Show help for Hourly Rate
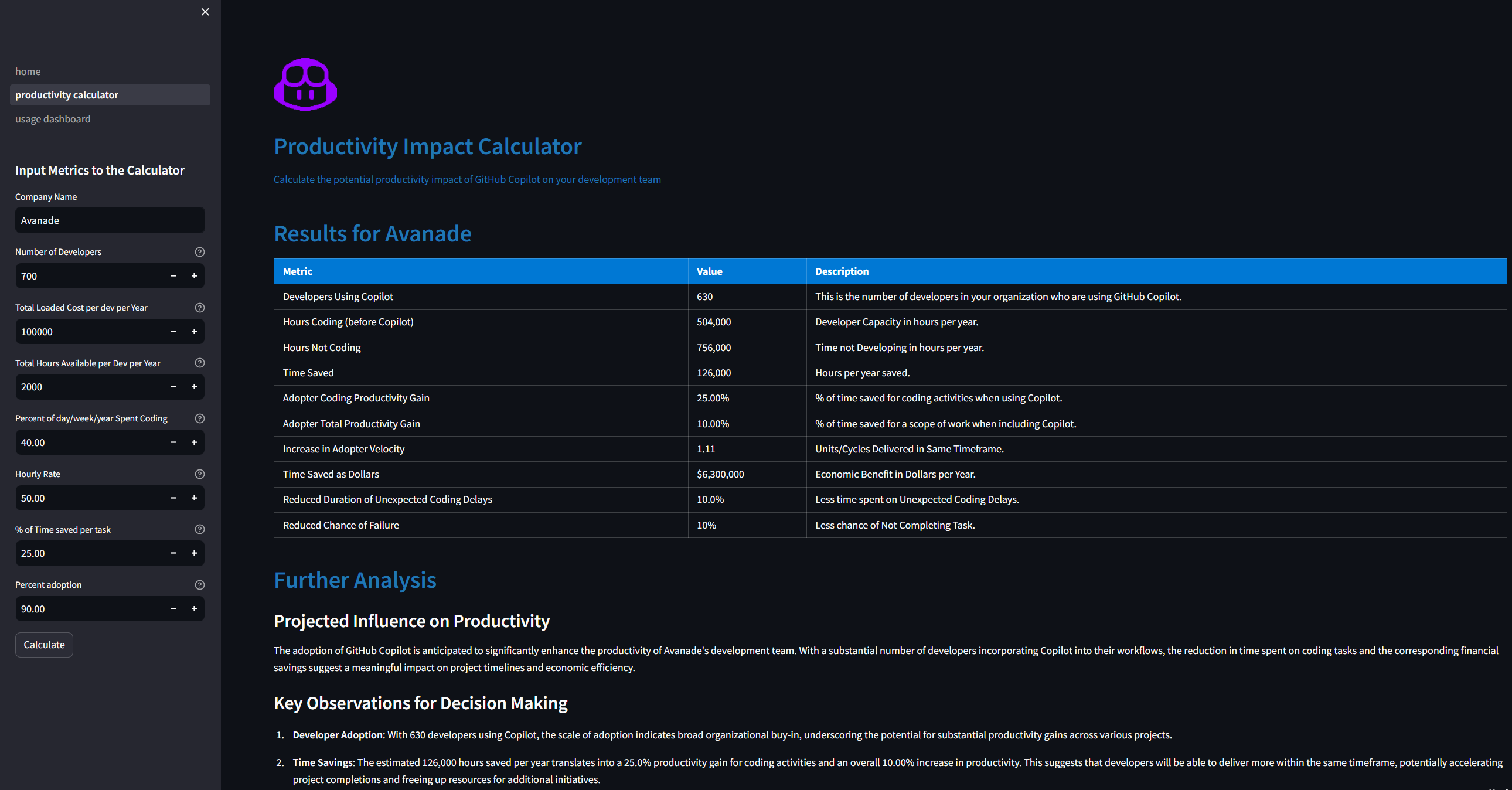Viewport: 1512px width, 790px height. click(200, 474)
